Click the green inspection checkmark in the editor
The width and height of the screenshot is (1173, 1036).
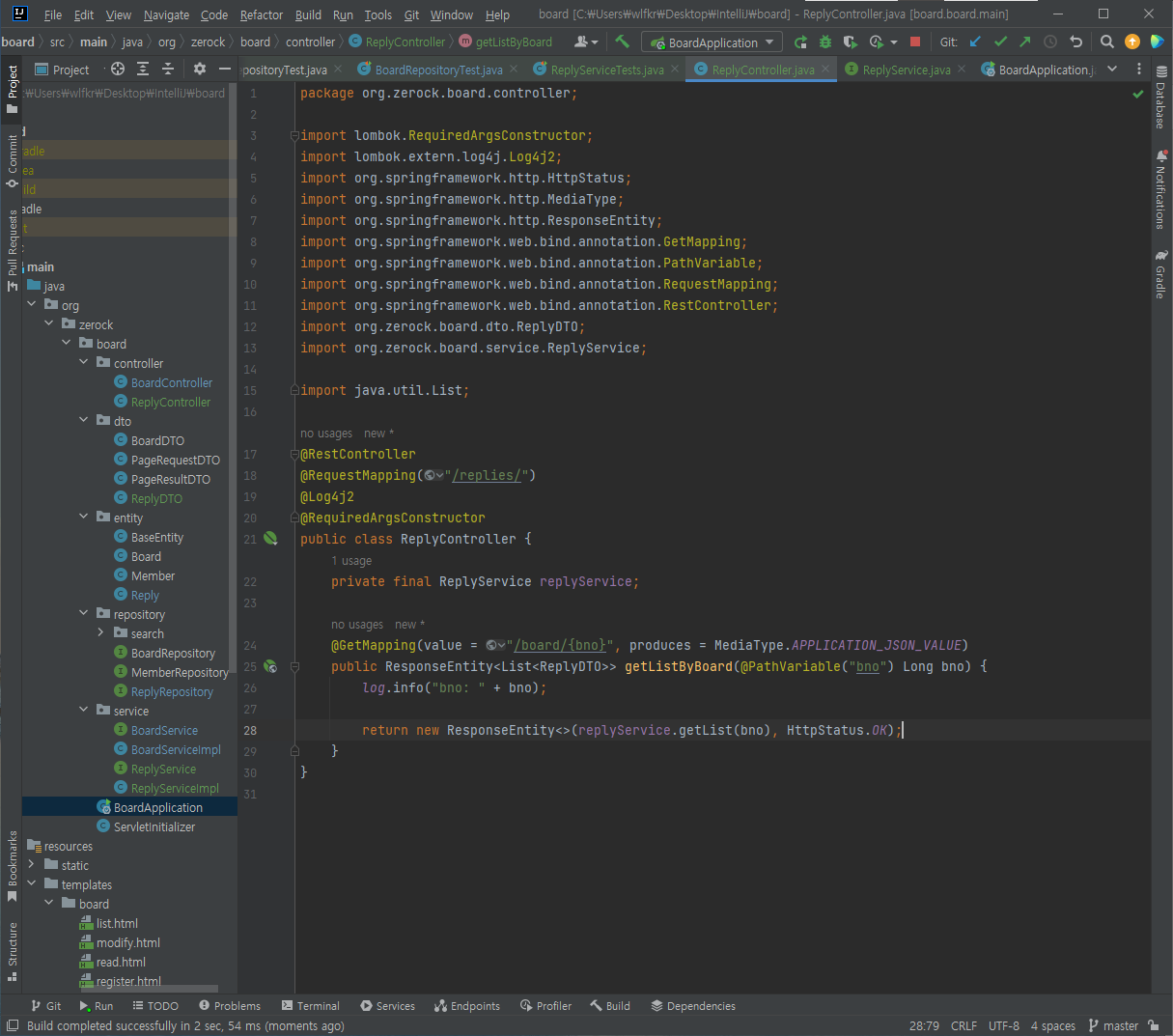pos(1138,94)
